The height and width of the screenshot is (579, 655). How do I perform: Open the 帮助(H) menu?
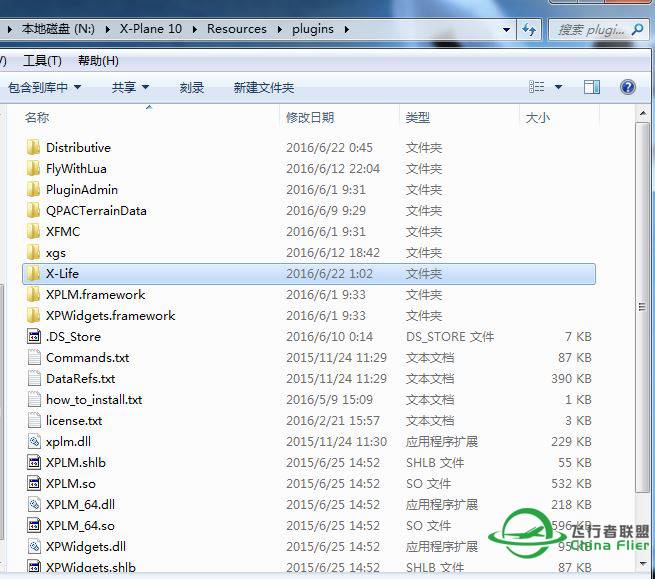(98, 61)
